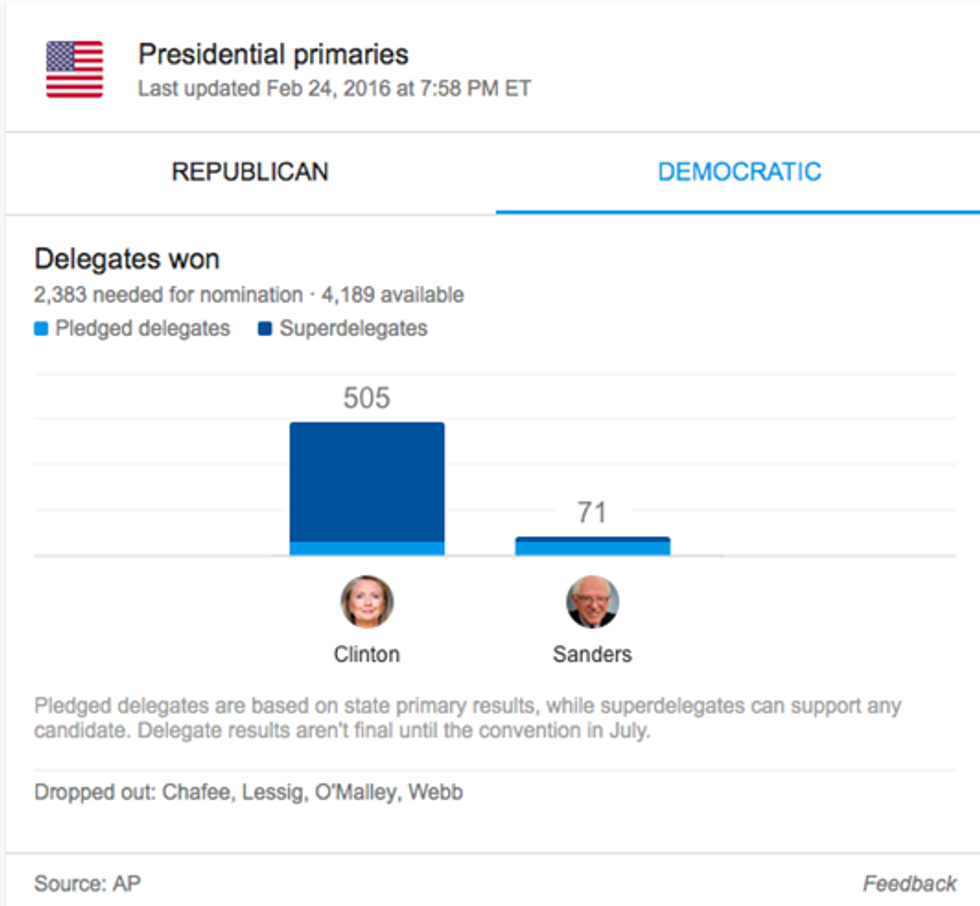Click the Clinton name label
The width and height of the screenshot is (980, 906).
click(x=367, y=655)
